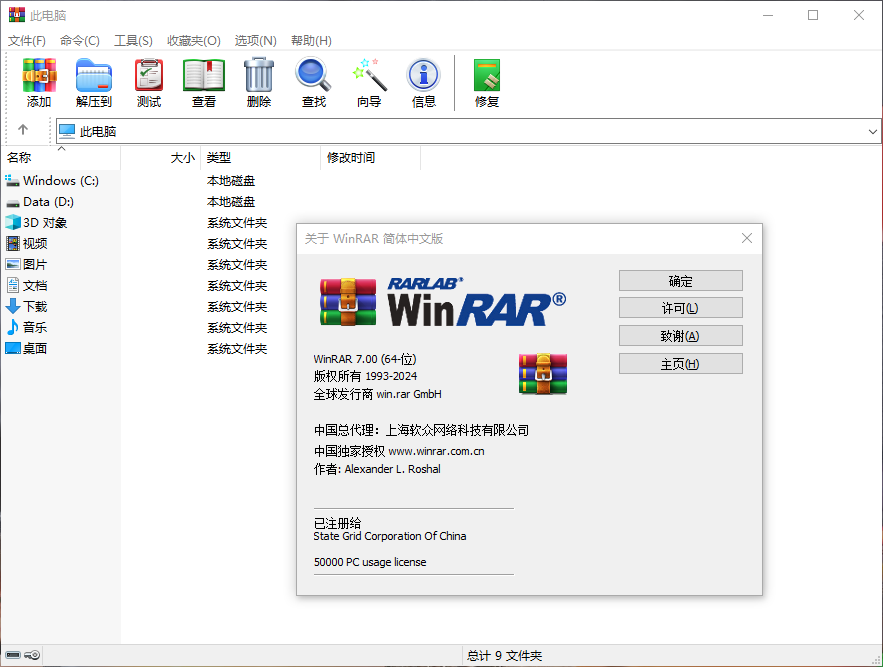
Task: Click the 中国总代理 company name text
Action: [421, 430]
